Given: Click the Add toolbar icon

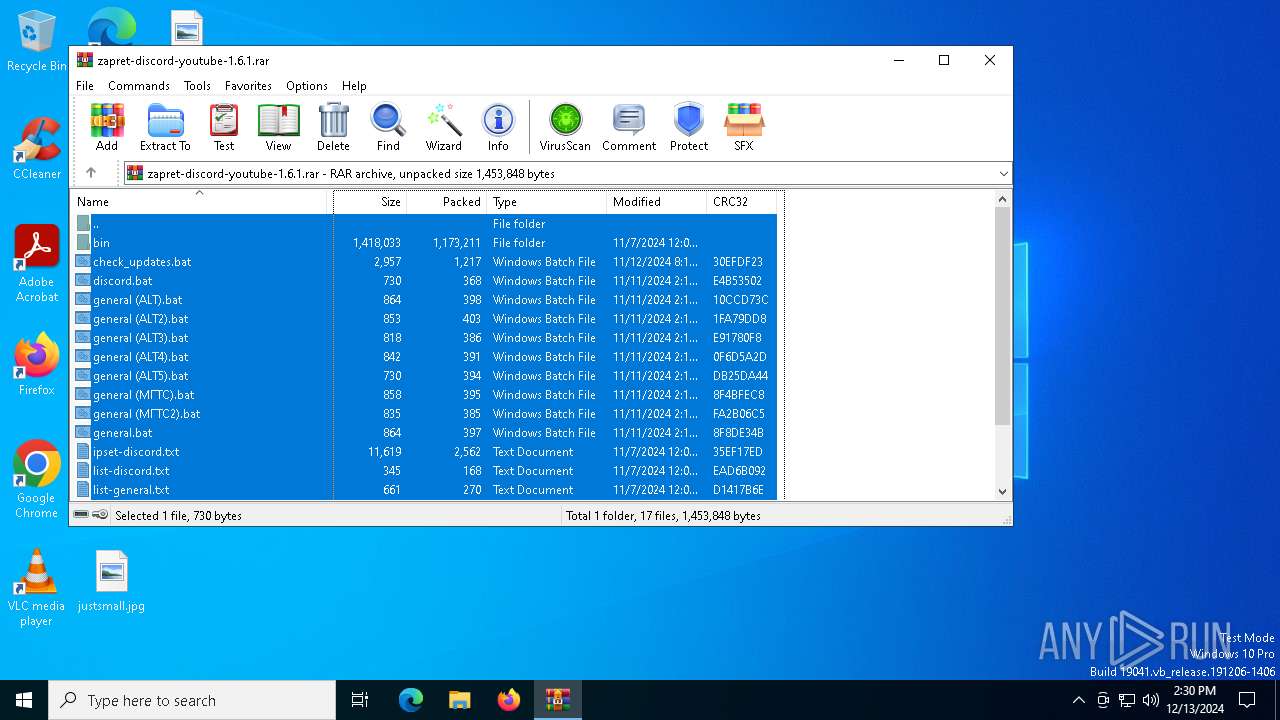Looking at the screenshot, I should [107, 127].
